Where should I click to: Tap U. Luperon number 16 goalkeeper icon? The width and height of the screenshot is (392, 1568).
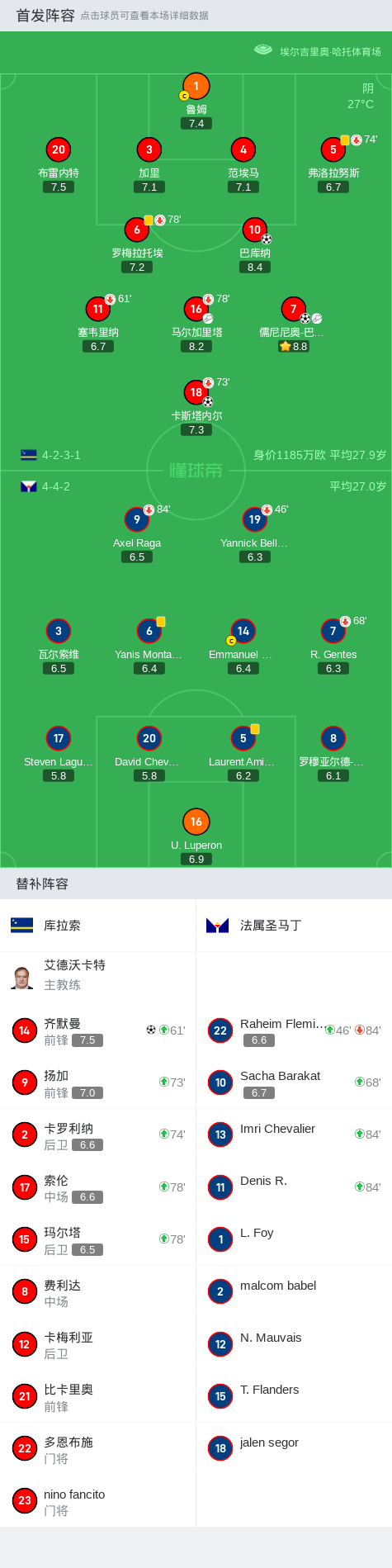tap(196, 822)
